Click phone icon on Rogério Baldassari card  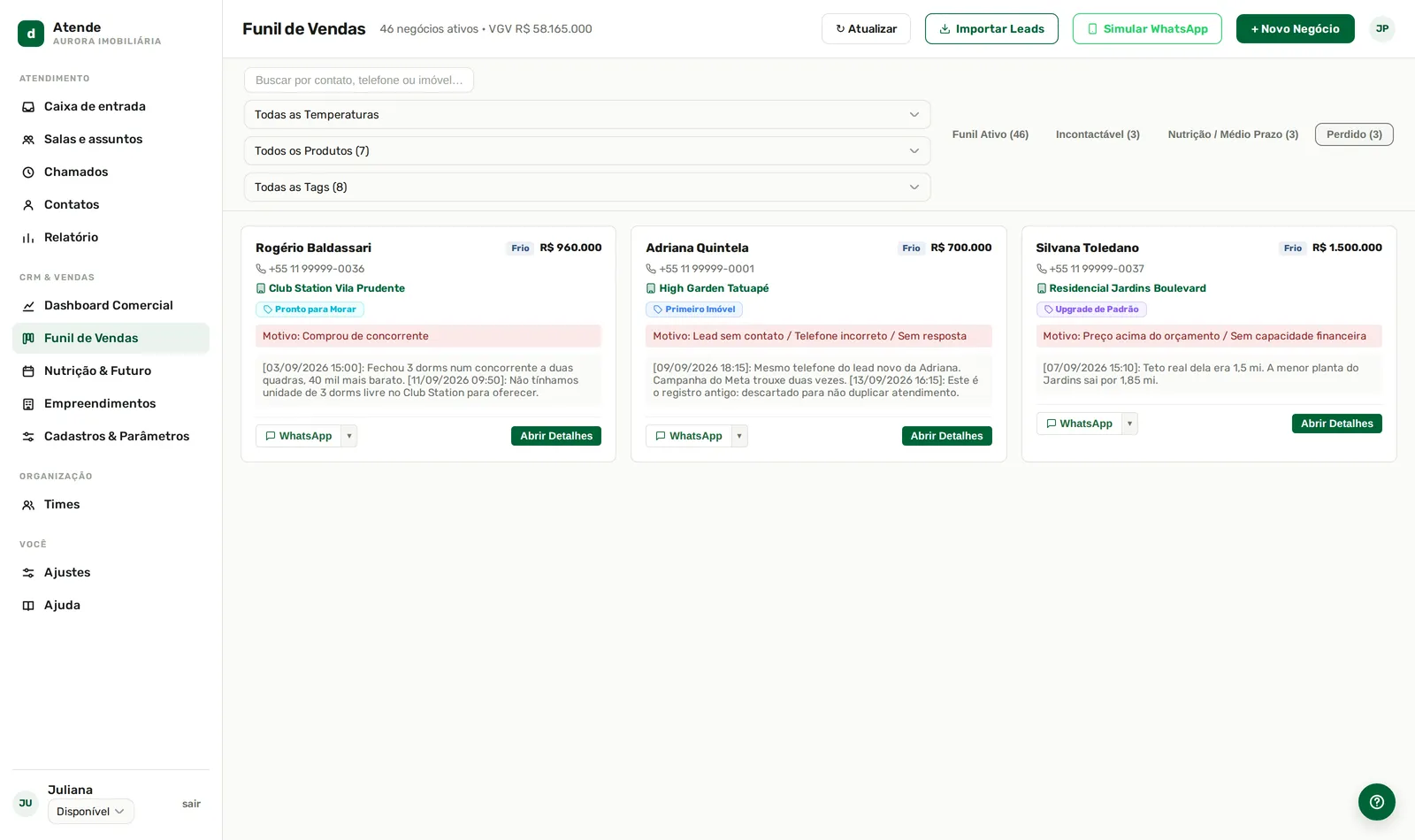pos(261,269)
